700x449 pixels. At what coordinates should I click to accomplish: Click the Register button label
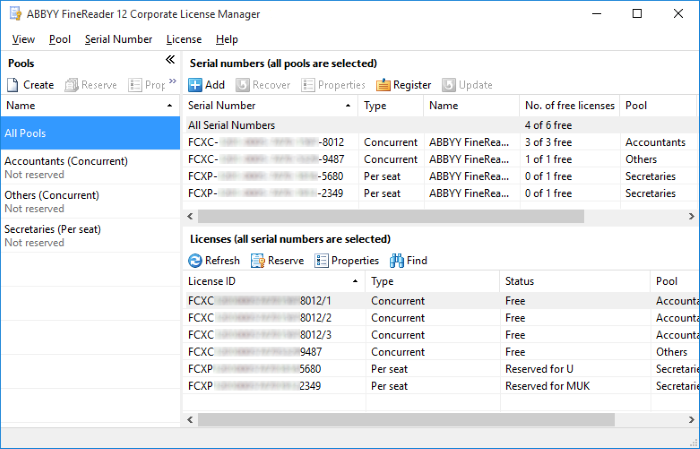(412, 85)
